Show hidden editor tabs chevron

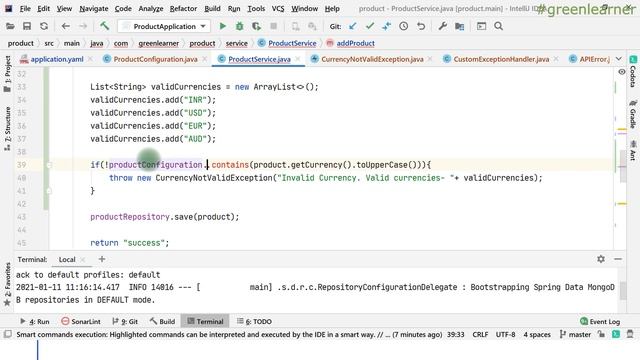pos(619,59)
